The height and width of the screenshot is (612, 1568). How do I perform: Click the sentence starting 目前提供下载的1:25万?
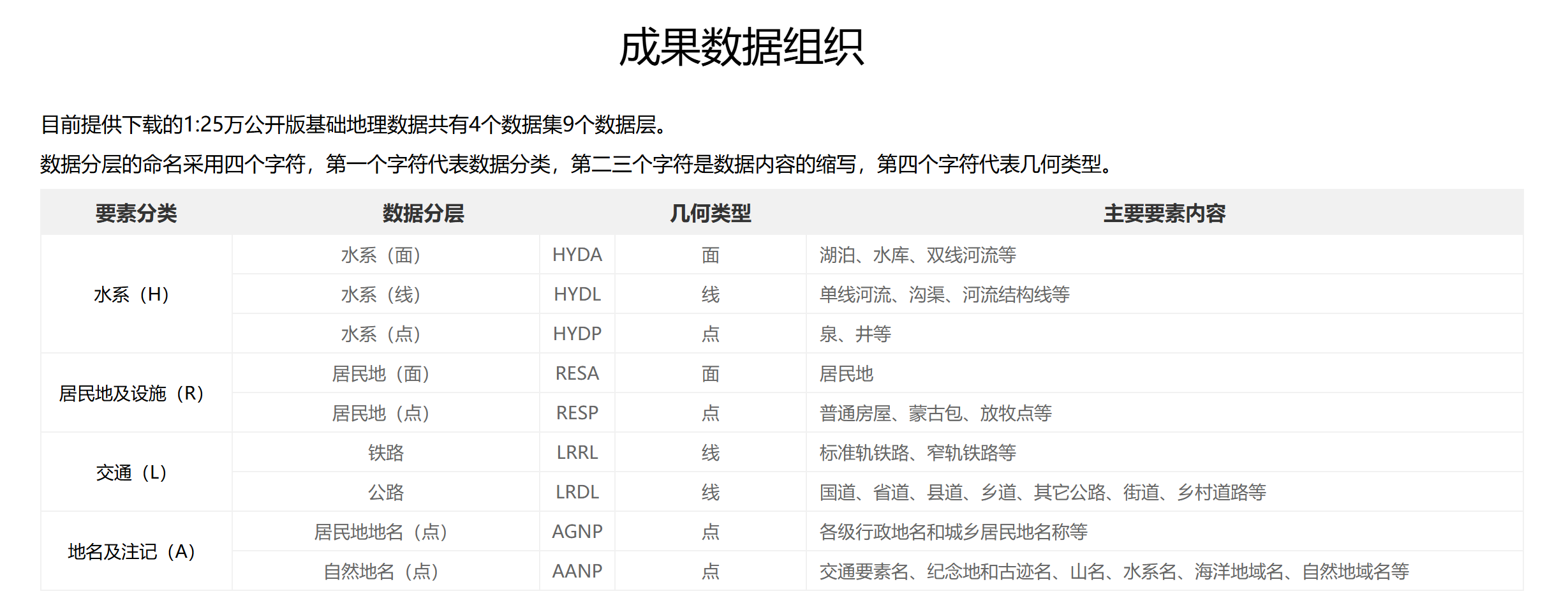(354, 124)
